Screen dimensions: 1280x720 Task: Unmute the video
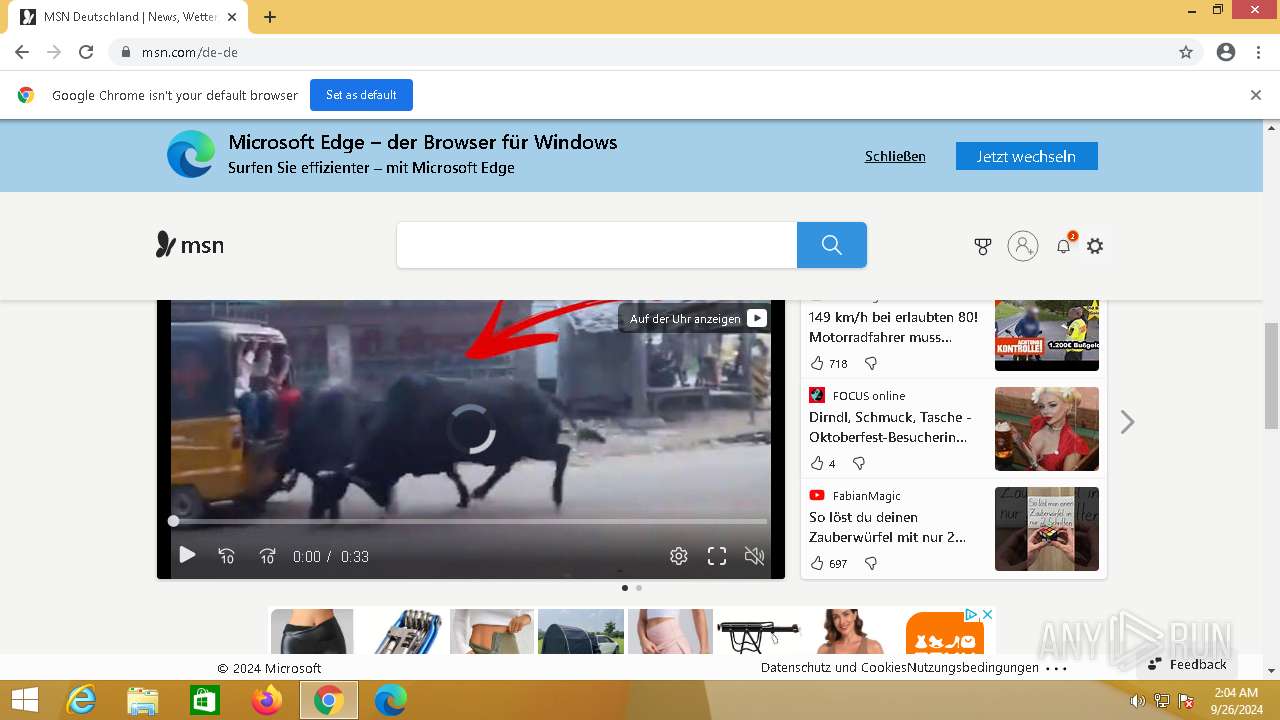[x=755, y=556]
